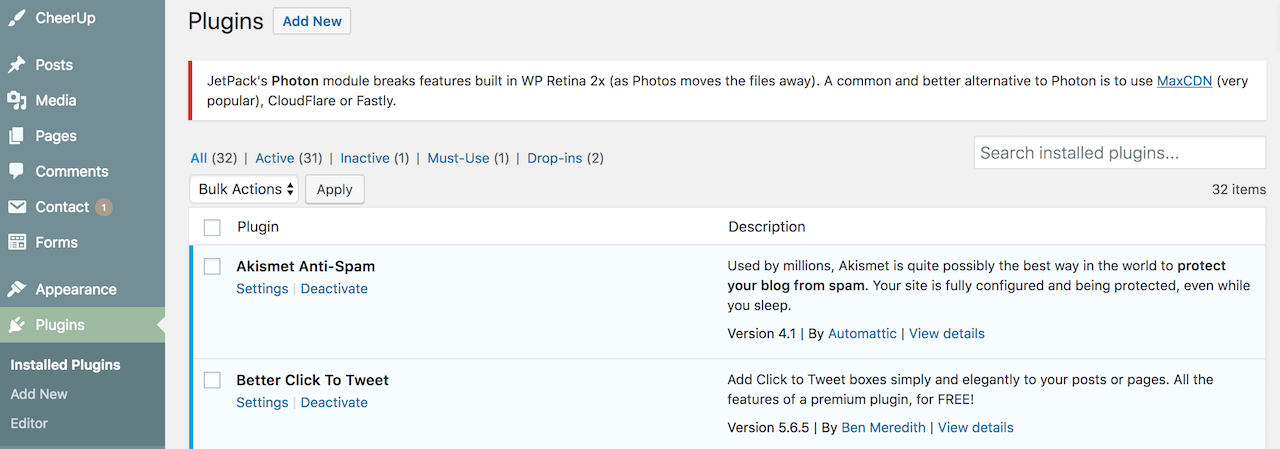This screenshot has height=449, width=1280.
Task: Go to Installed Plugins submenu item
Action: (x=65, y=365)
